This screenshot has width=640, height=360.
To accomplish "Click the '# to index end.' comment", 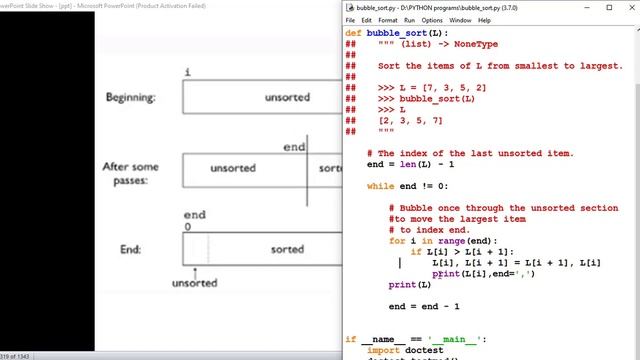I will click(x=429, y=230).
